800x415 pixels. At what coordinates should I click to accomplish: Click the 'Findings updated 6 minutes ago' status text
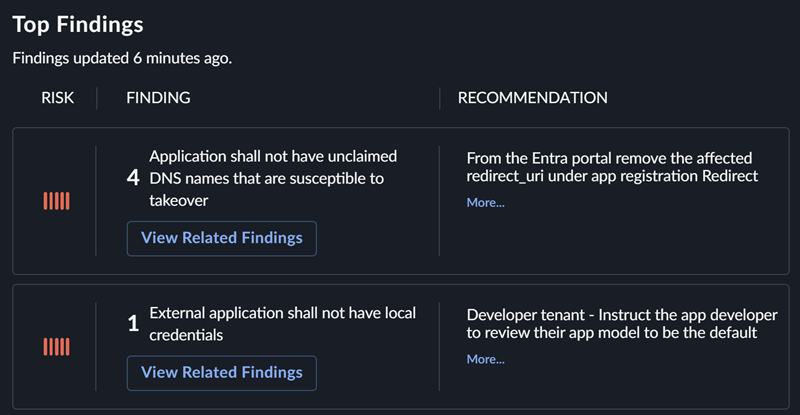122,58
